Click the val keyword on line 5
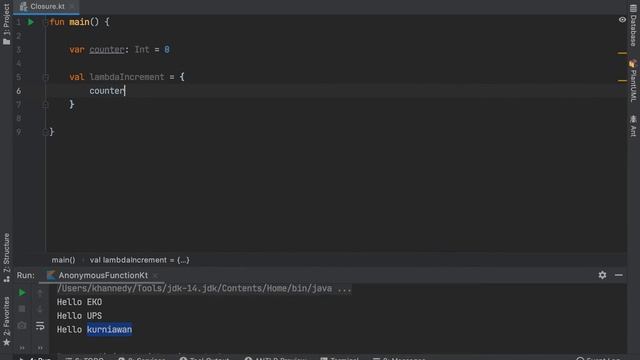The width and height of the screenshot is (640, 360). (x=76, y=77)
